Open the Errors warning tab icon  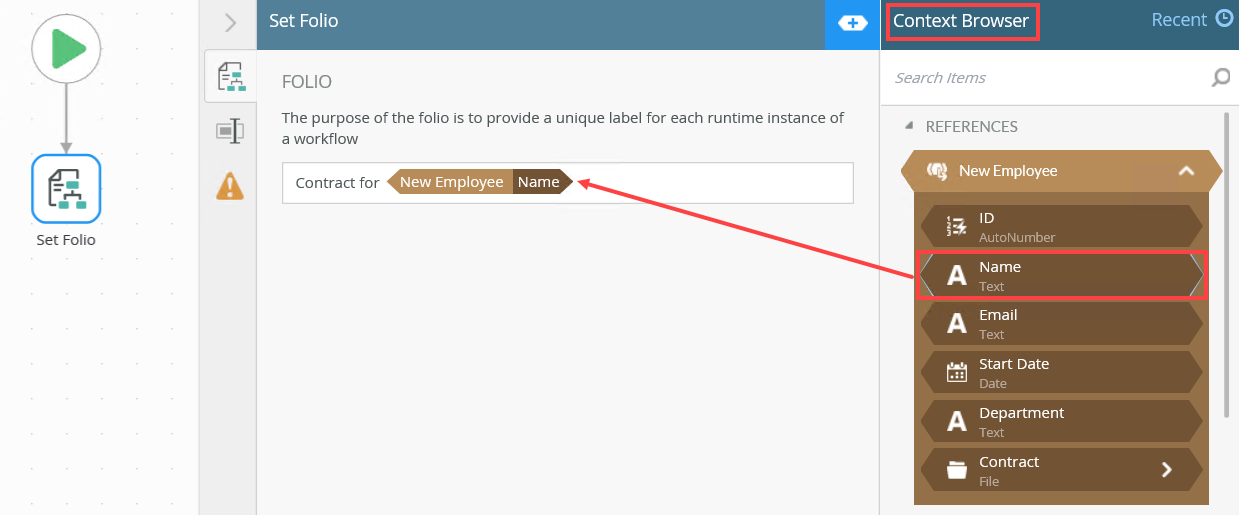tap(231, 185)
